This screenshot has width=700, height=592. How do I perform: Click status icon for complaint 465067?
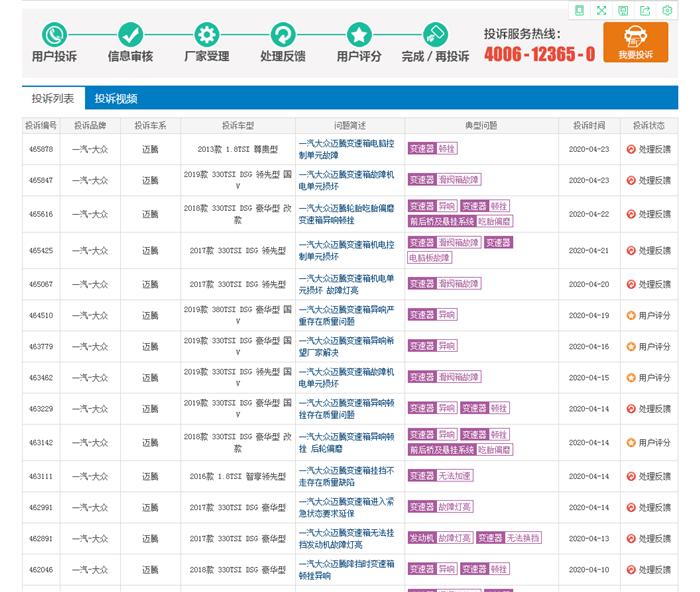[631, 284]
